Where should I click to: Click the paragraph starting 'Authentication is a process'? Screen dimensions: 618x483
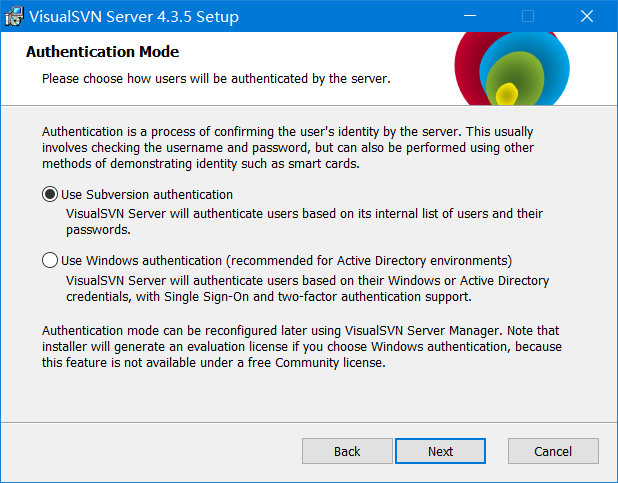click(x=288, y=147)
